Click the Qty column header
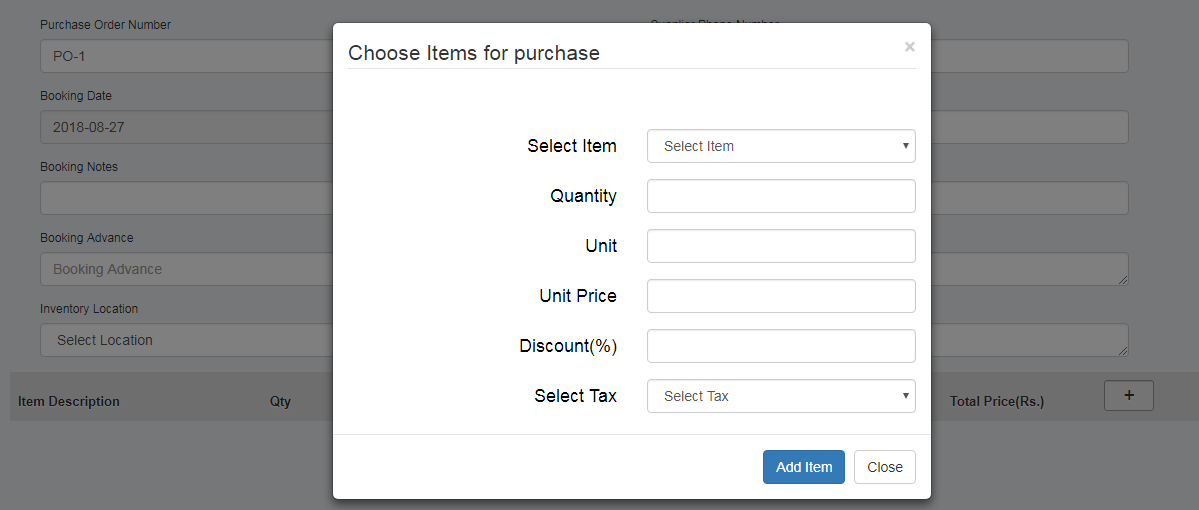 280,401
